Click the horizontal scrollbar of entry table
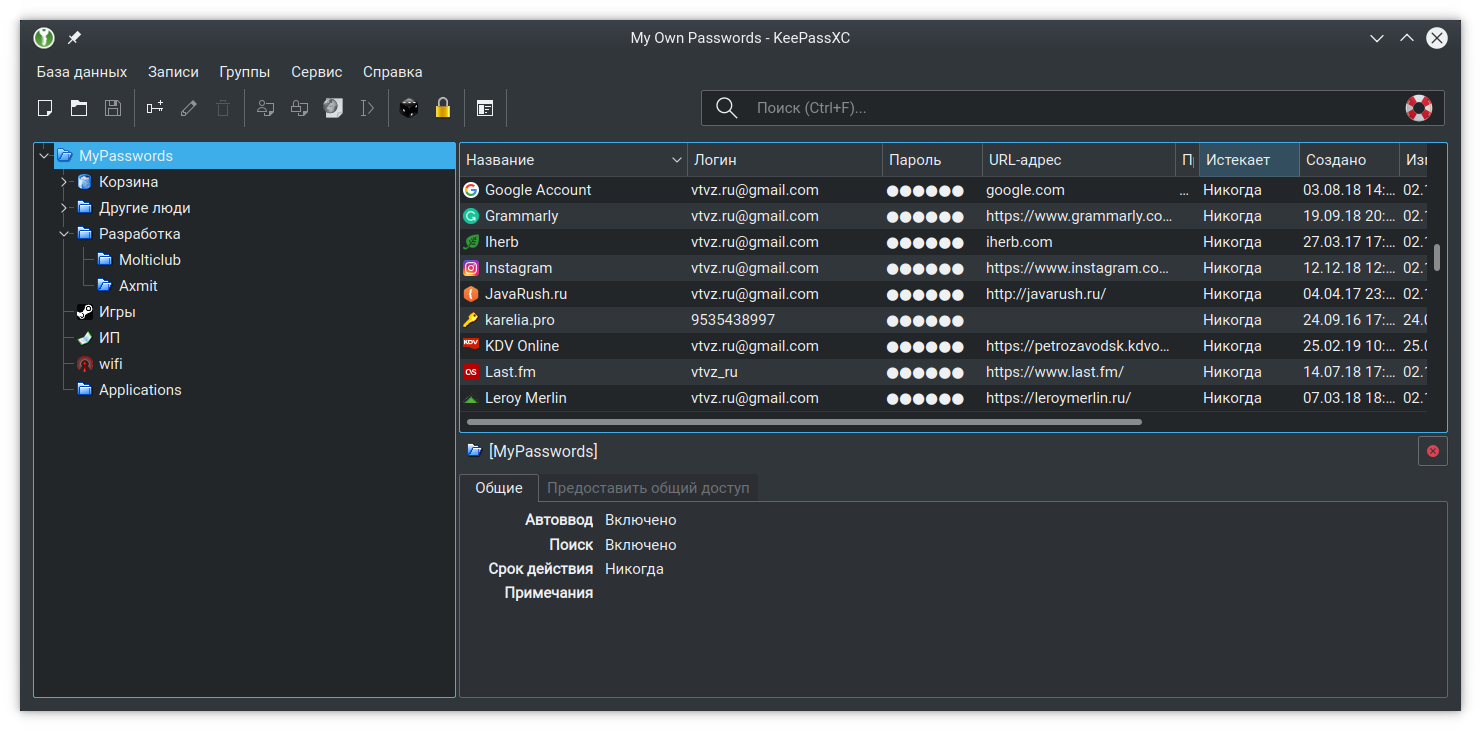Viewport: 1481px width, 731px height. (x=804, y=422)
